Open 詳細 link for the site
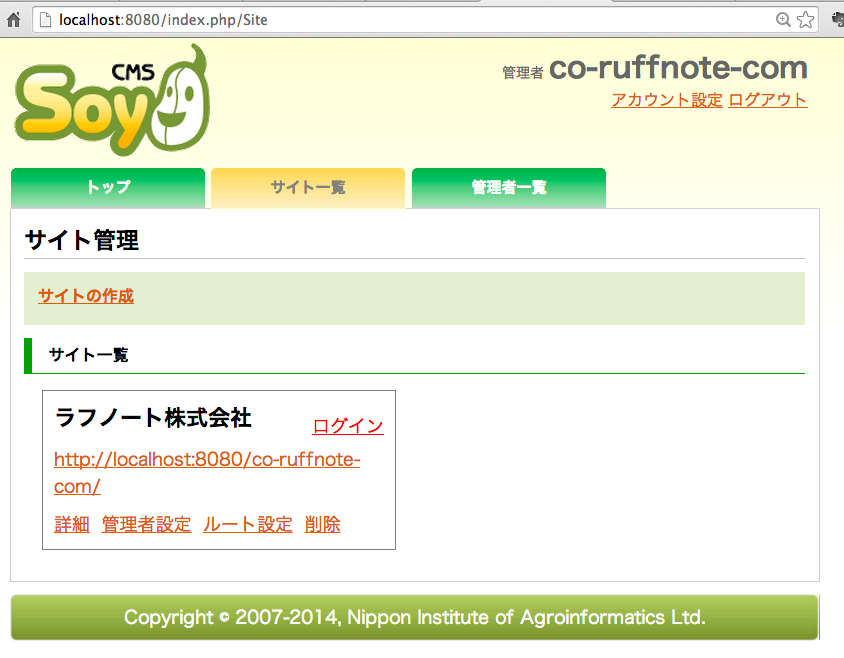The height and width of the screenshot is (658, 844). tap(72, 524)
